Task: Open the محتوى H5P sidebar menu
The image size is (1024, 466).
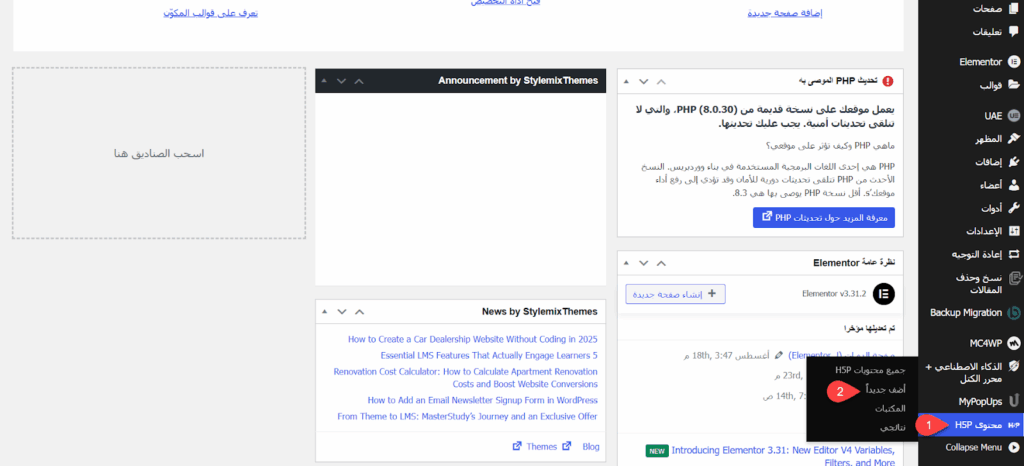Action: 971,425
